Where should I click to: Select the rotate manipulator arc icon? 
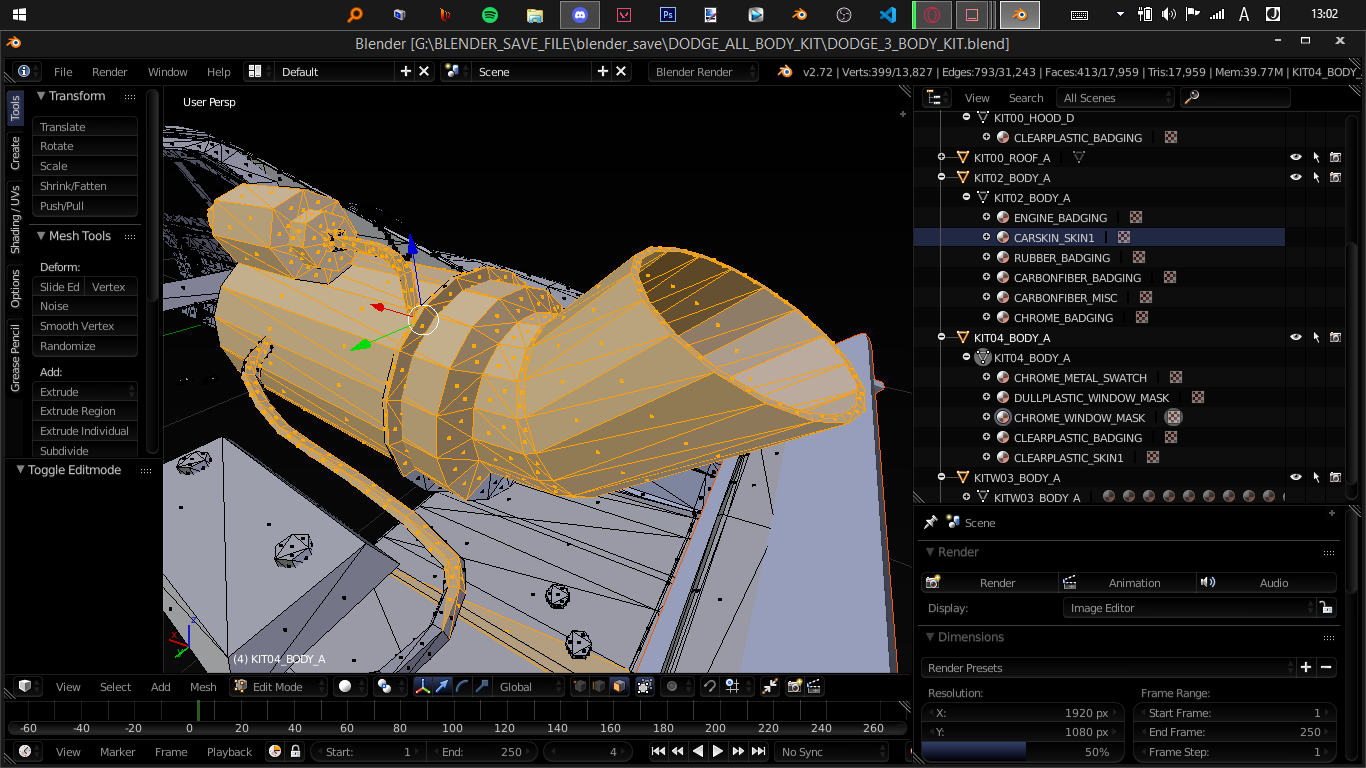[461, 686]
